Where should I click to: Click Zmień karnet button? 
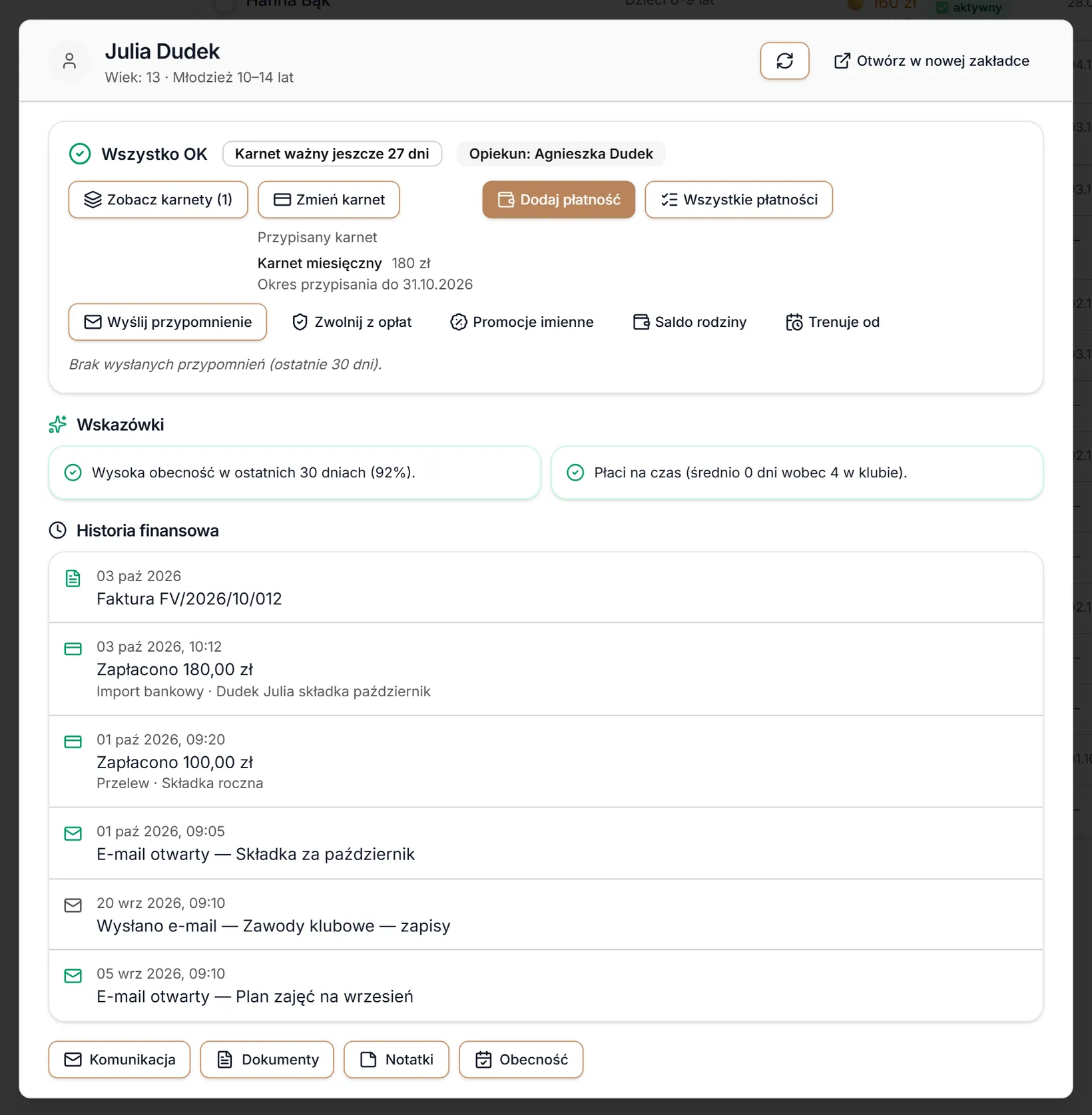point(328,200)
